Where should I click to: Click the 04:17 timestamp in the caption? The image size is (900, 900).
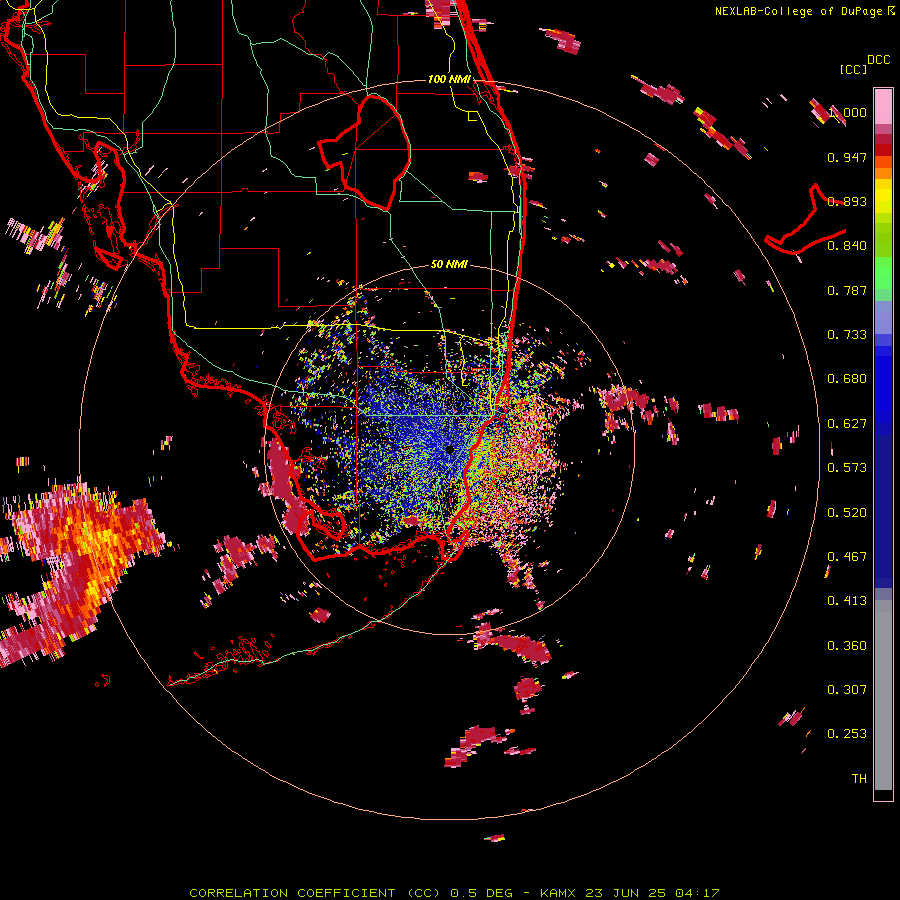point(697,893)
